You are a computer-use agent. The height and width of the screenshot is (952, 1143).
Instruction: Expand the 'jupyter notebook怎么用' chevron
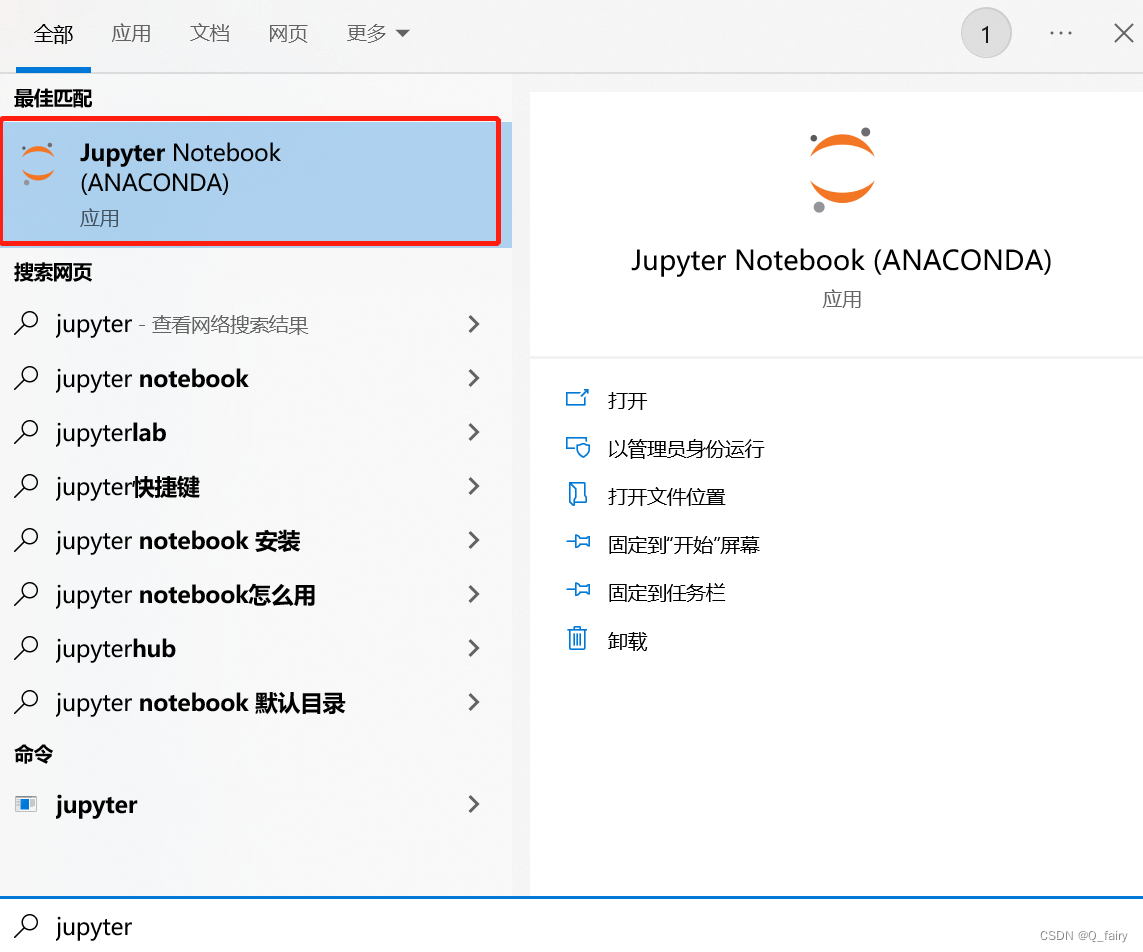pyautogui.click(x=474, y=593)
